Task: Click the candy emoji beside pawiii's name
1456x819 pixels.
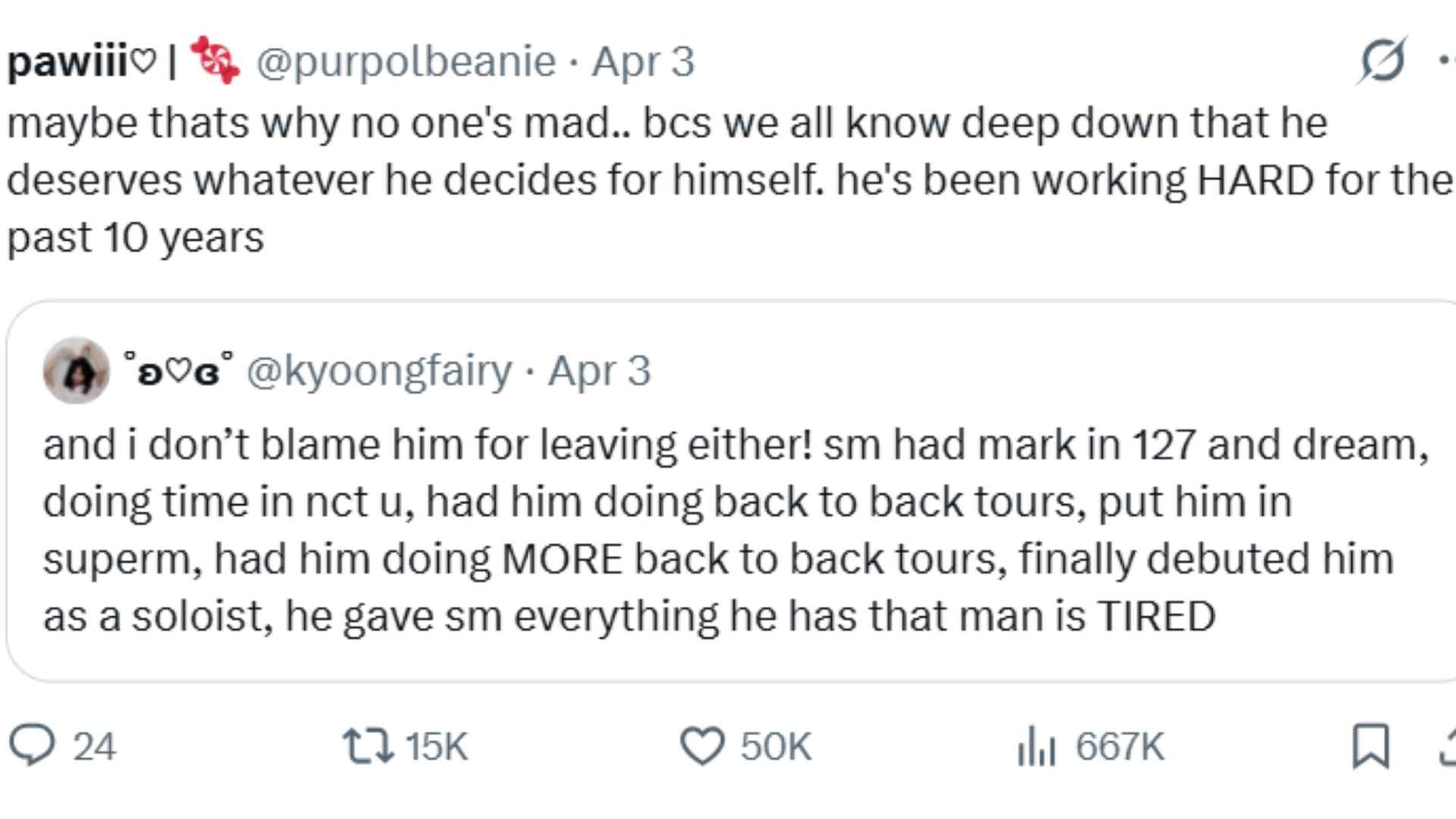Action: (215, 61)
